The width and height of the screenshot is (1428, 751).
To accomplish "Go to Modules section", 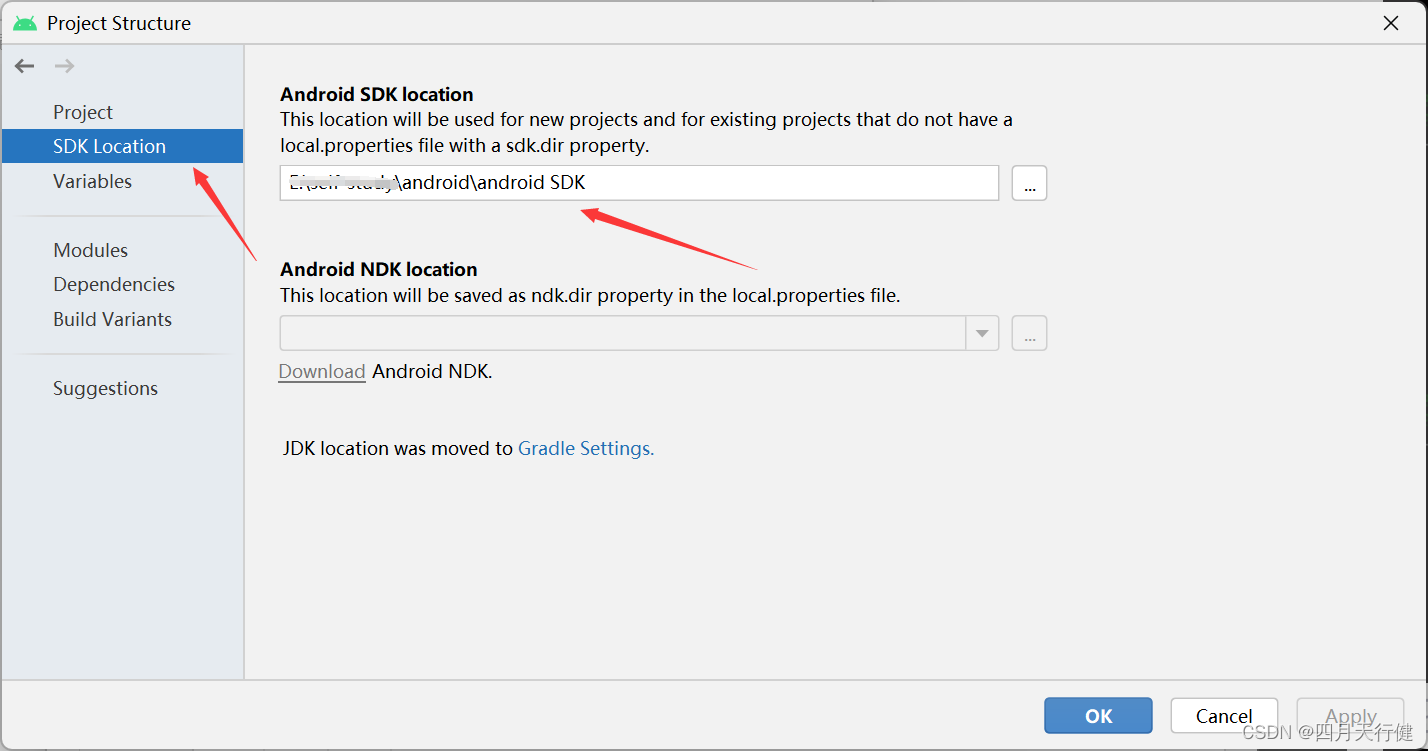I will pos(91,250).
